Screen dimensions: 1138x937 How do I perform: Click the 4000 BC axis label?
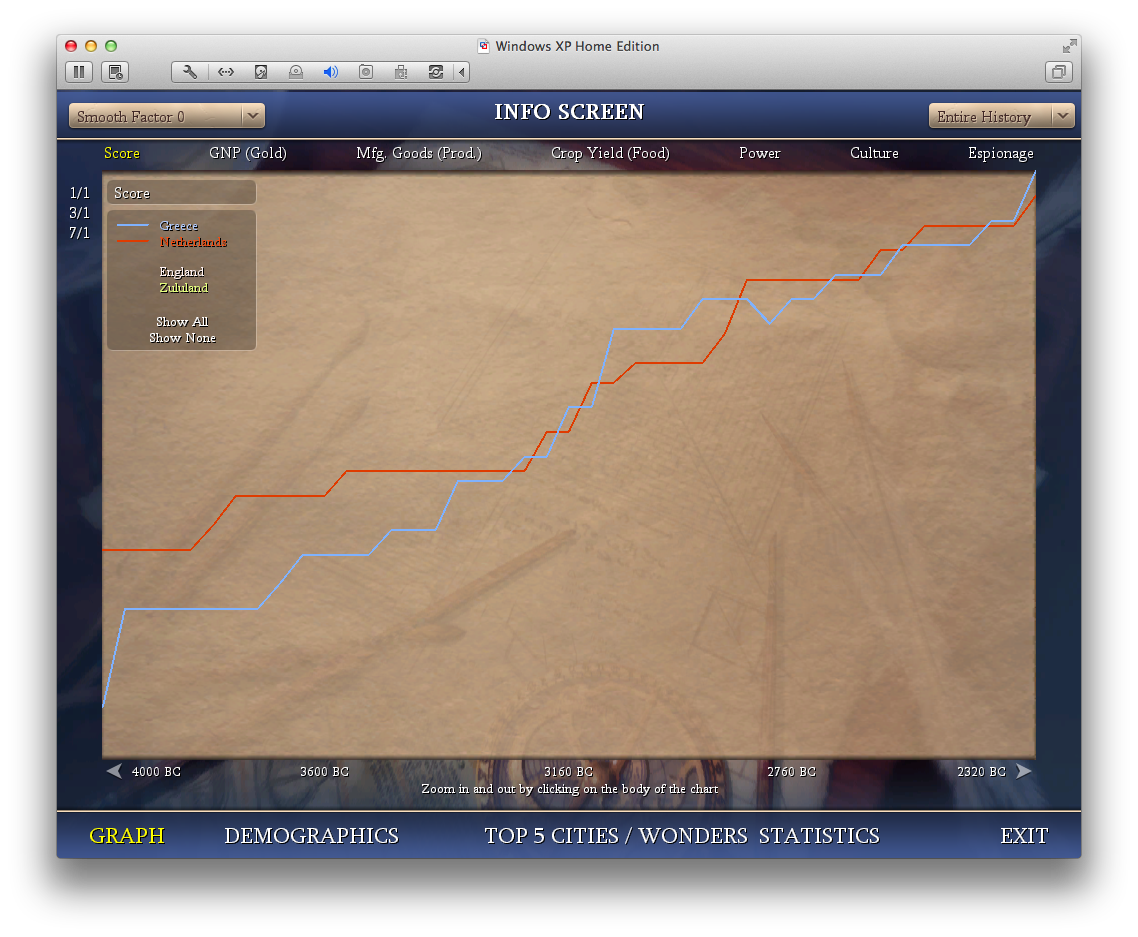coord(156,772)
